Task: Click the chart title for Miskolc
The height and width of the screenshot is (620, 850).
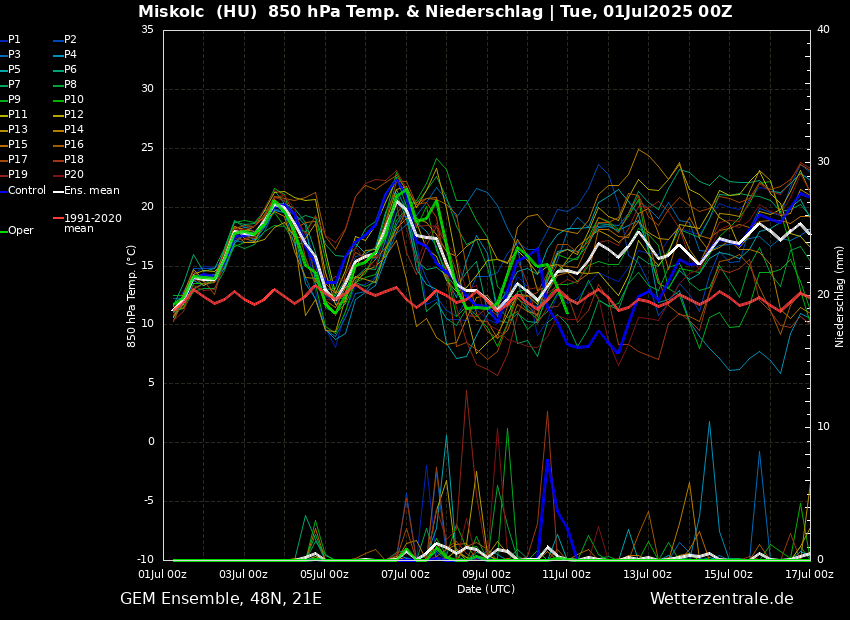Action: click(435, 12)
